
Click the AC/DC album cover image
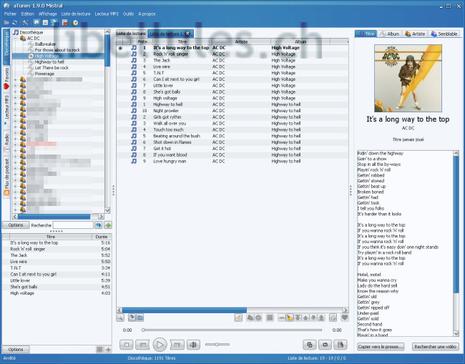click(408, 78)
